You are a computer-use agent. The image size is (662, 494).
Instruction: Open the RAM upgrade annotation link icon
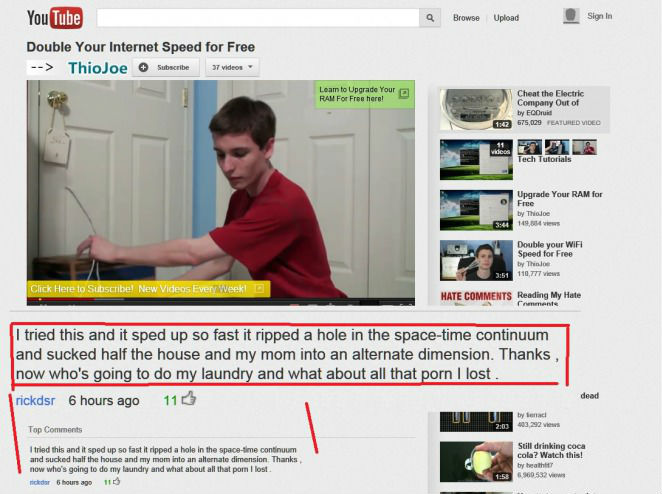404,93
